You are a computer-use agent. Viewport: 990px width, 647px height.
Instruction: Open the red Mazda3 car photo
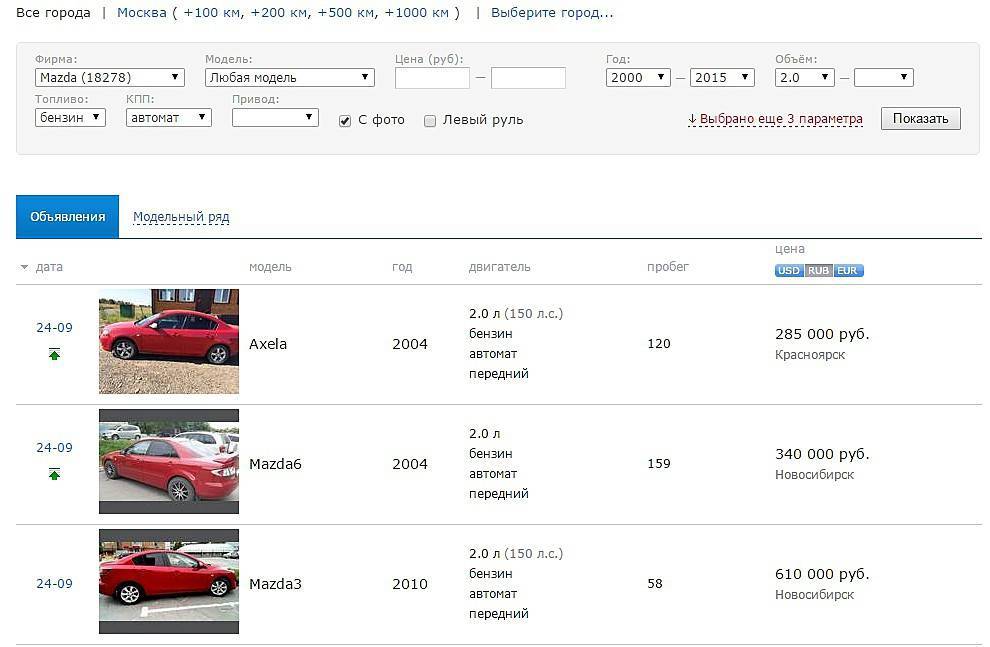pos(169,581)
